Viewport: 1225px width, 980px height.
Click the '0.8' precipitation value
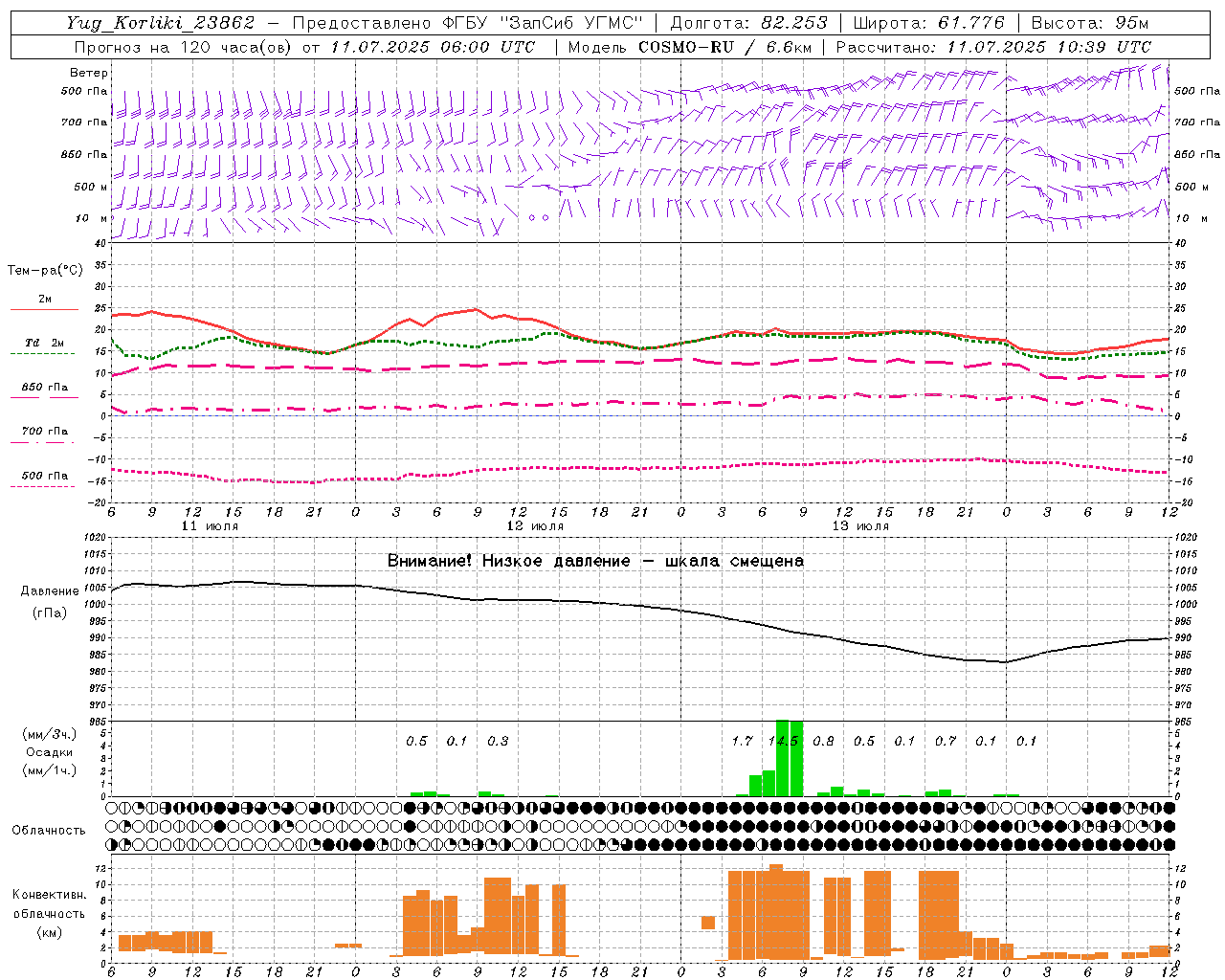823,742
